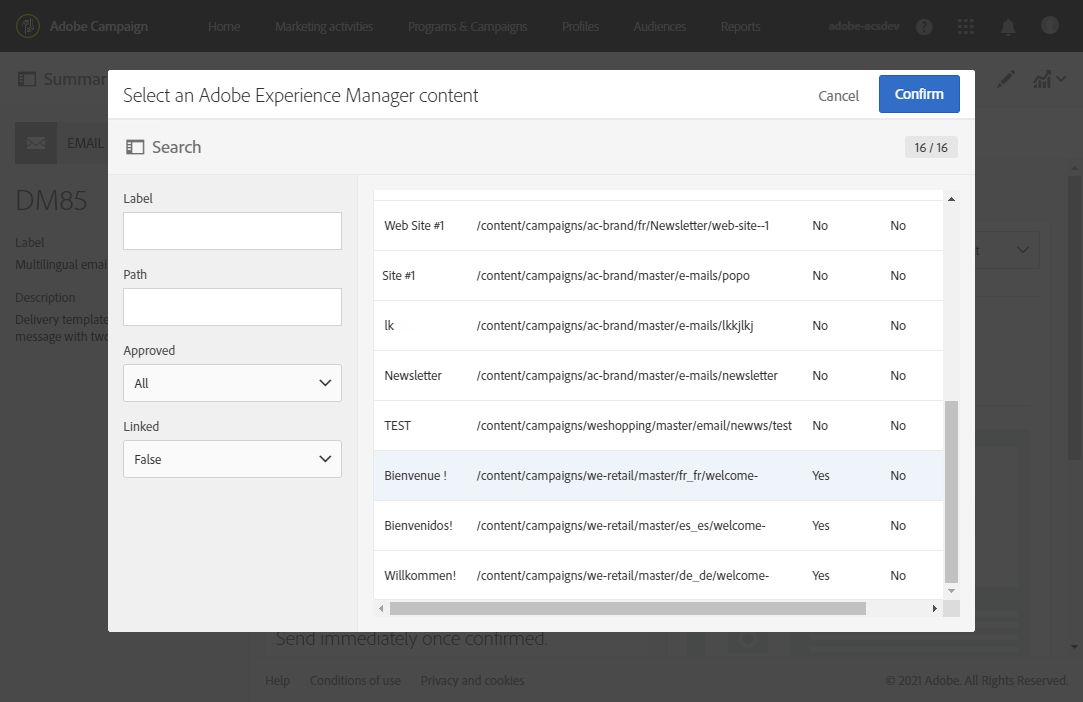The height and width of the screenshot is (702, 1083).
Task: Click the email envelope icon
Action: [x=36, y=143]
